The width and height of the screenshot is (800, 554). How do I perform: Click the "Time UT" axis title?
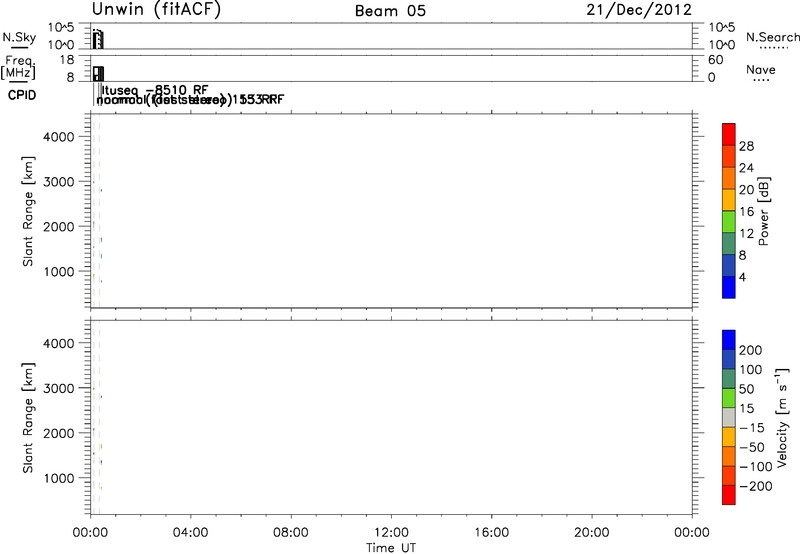(391, 548)
